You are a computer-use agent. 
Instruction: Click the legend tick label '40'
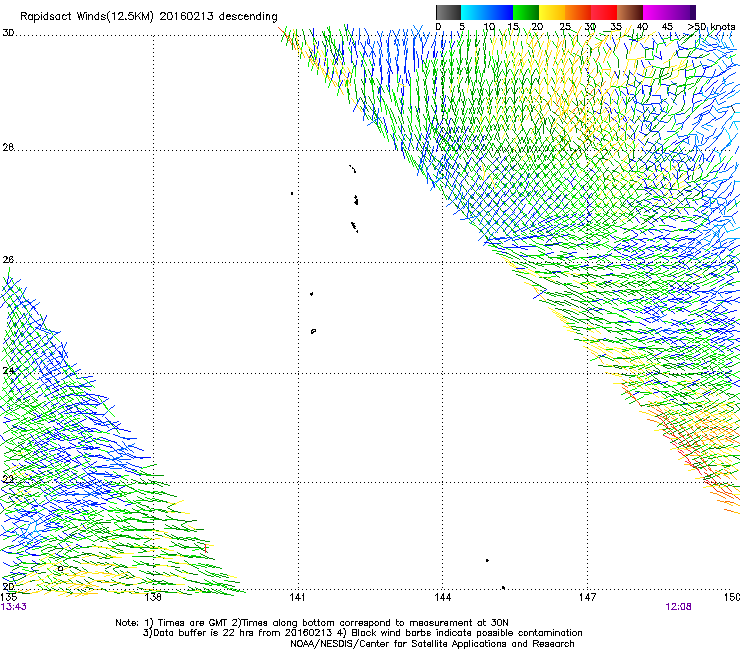642,27
